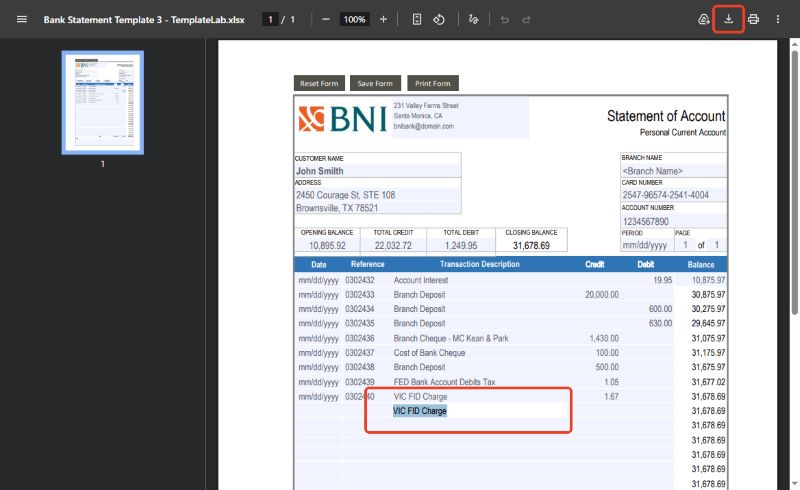The width and height of the screenshot is (800, 490).
Task: Click the Brownsville, TX 78521 field
Action: pos(378,208)
